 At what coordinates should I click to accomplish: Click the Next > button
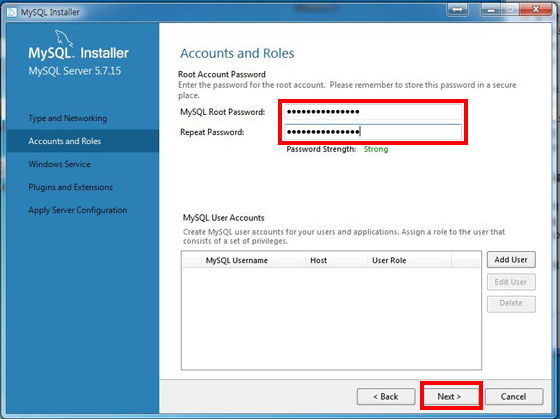click(x=449, y=396)
